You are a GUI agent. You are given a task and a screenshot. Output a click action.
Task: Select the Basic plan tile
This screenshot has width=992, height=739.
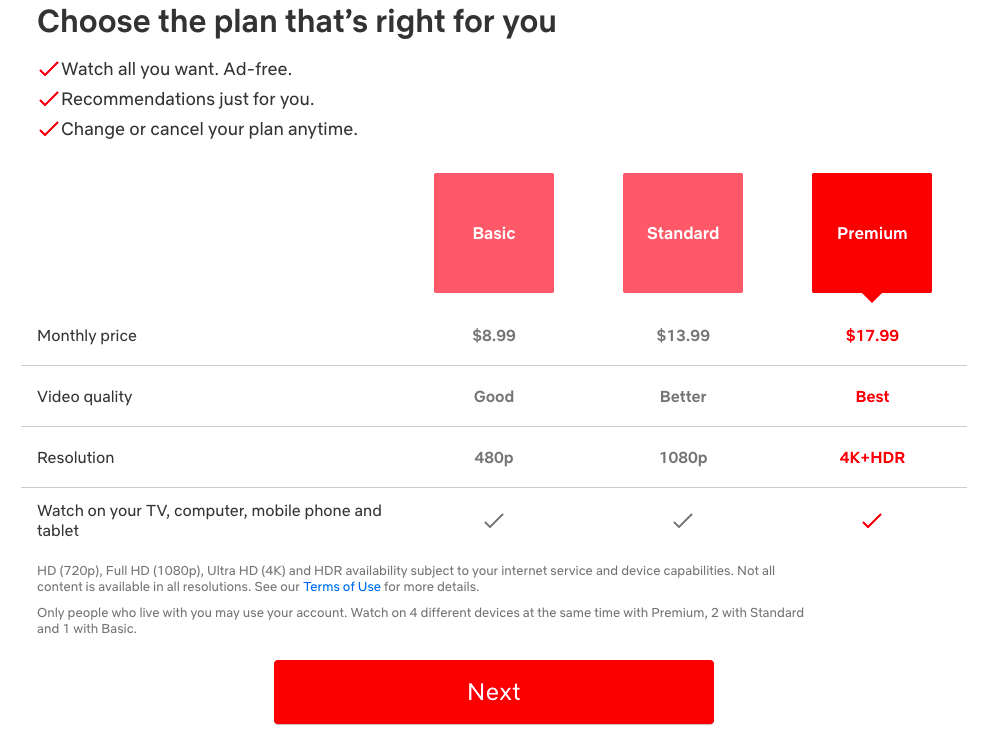click(x=493, y=233)
